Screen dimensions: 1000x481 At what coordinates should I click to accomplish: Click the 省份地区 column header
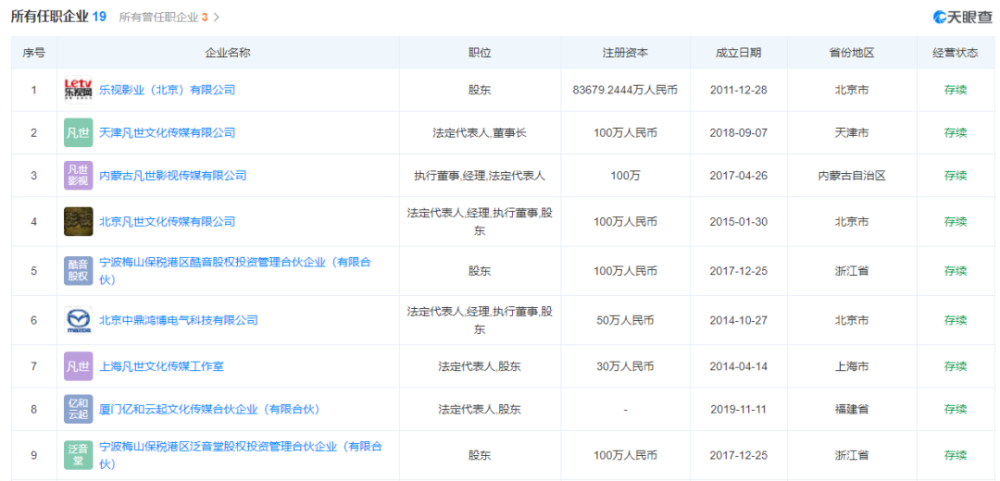[x=852, y=53]
